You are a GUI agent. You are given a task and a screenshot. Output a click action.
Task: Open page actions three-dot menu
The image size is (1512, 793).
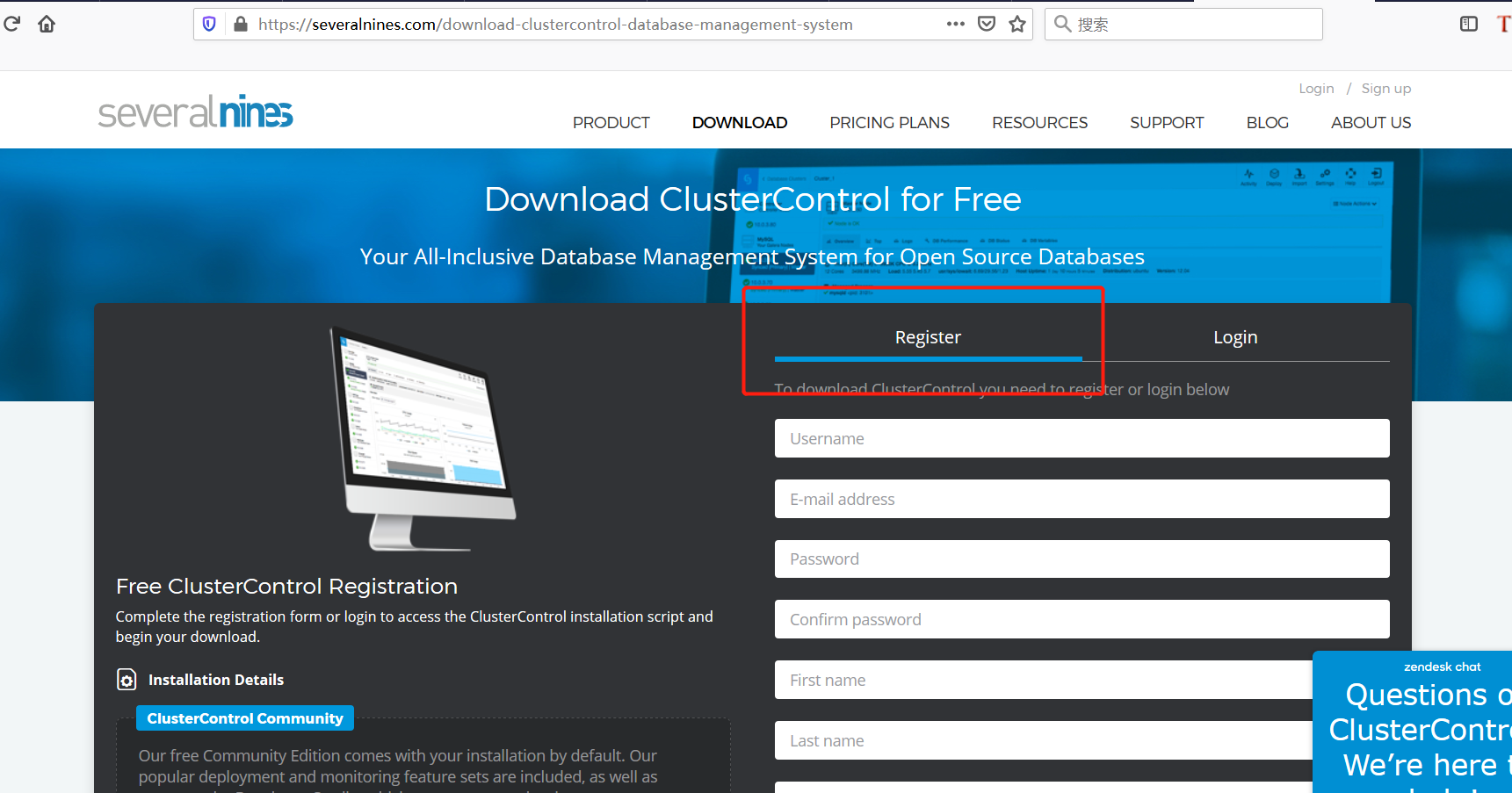point(956,24)
